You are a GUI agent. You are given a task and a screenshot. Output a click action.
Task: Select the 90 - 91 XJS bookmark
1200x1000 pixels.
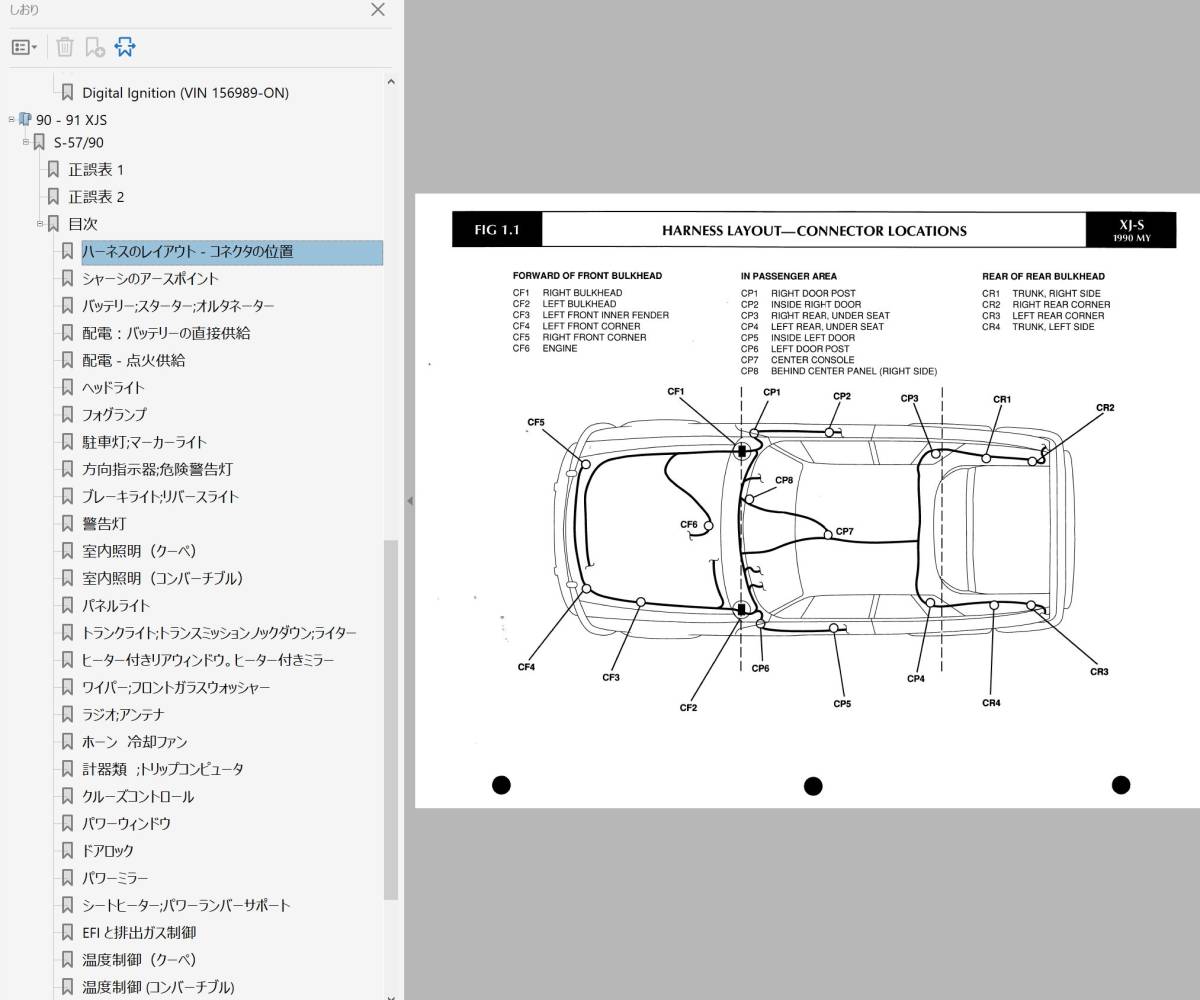pyautogui.click(x=71, y=120)
